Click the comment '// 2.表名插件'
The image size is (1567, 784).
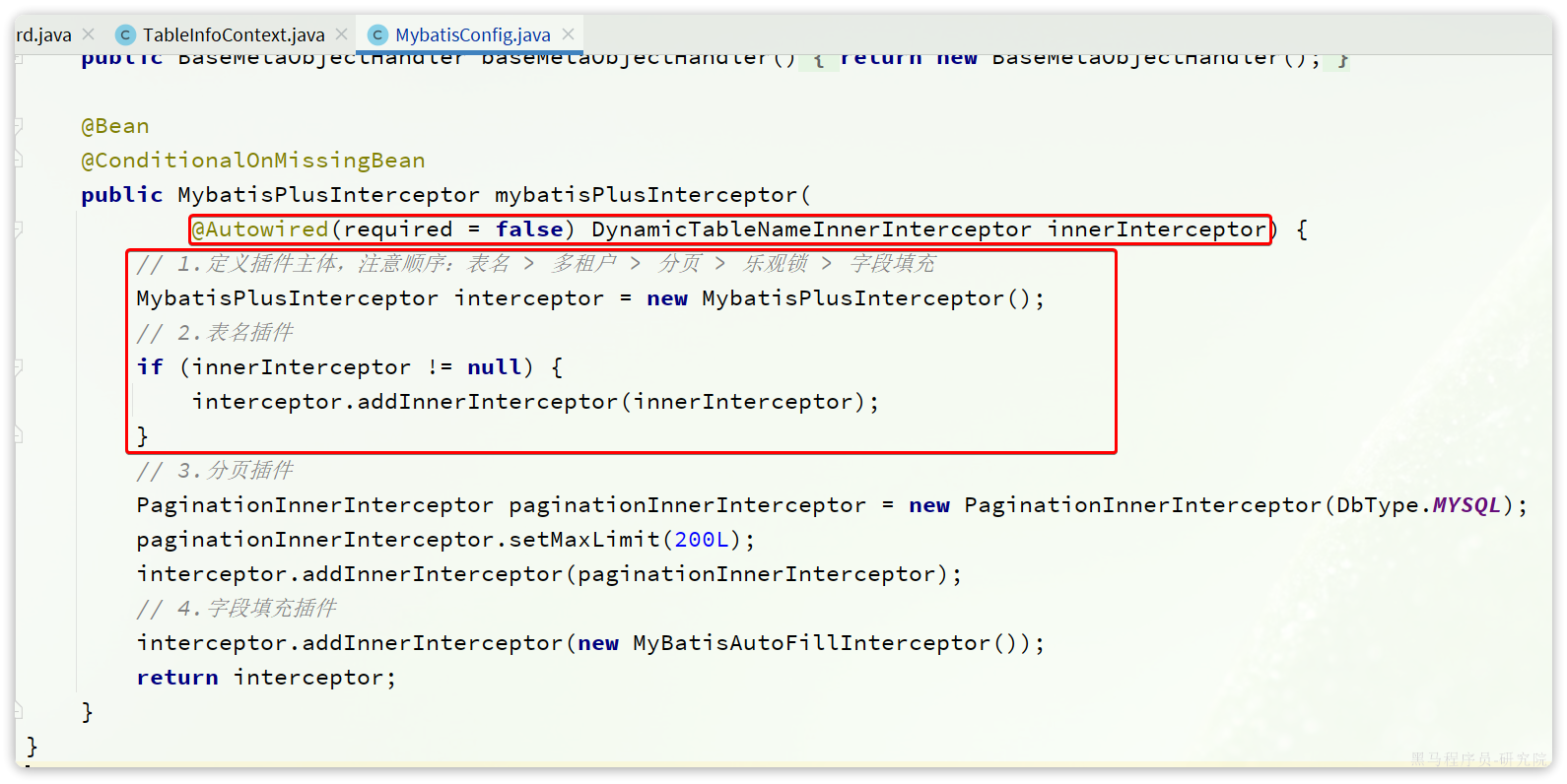215,332
